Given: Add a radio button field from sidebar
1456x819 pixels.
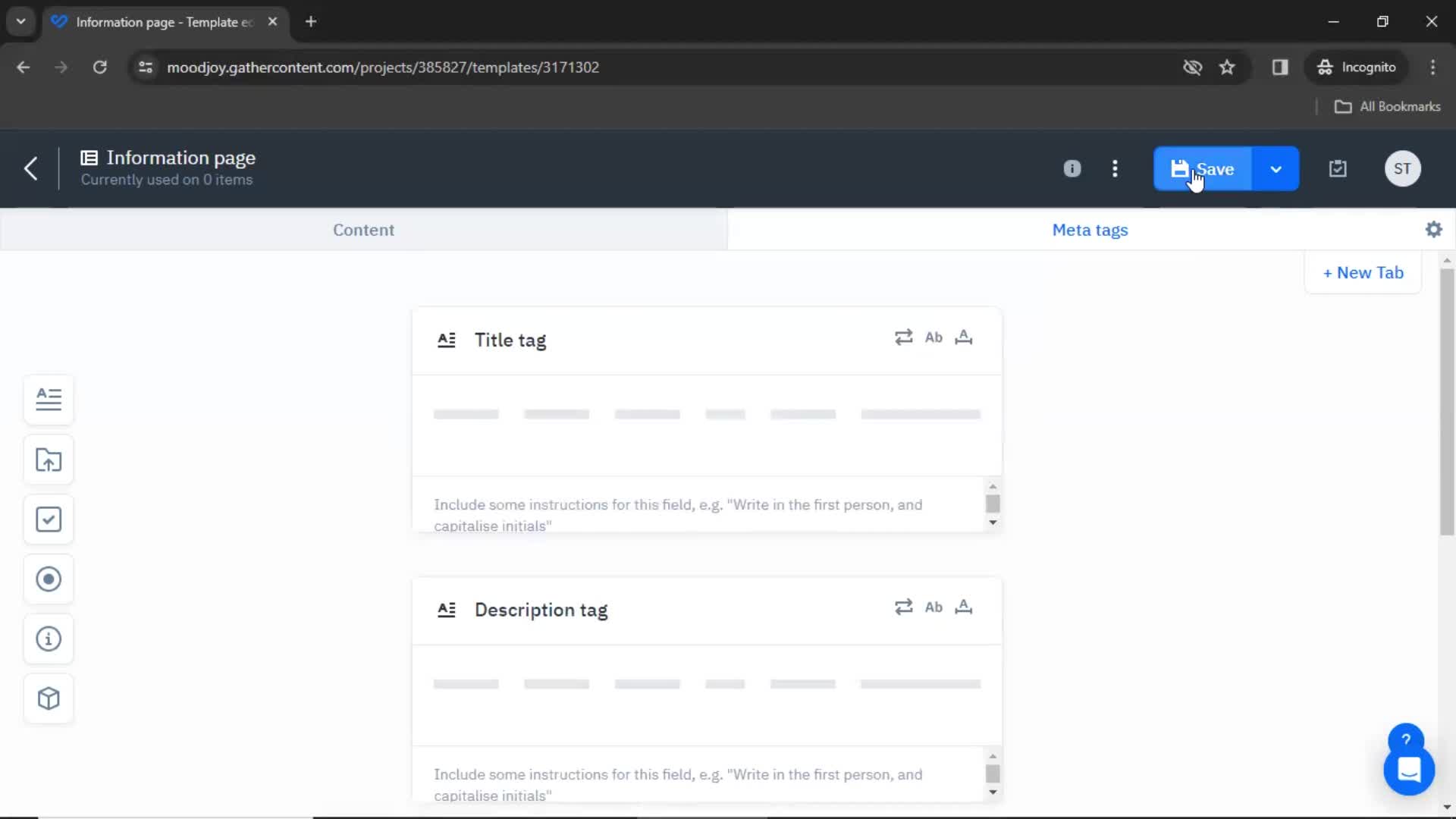Looking at the screenshot, I should [49, 579].
